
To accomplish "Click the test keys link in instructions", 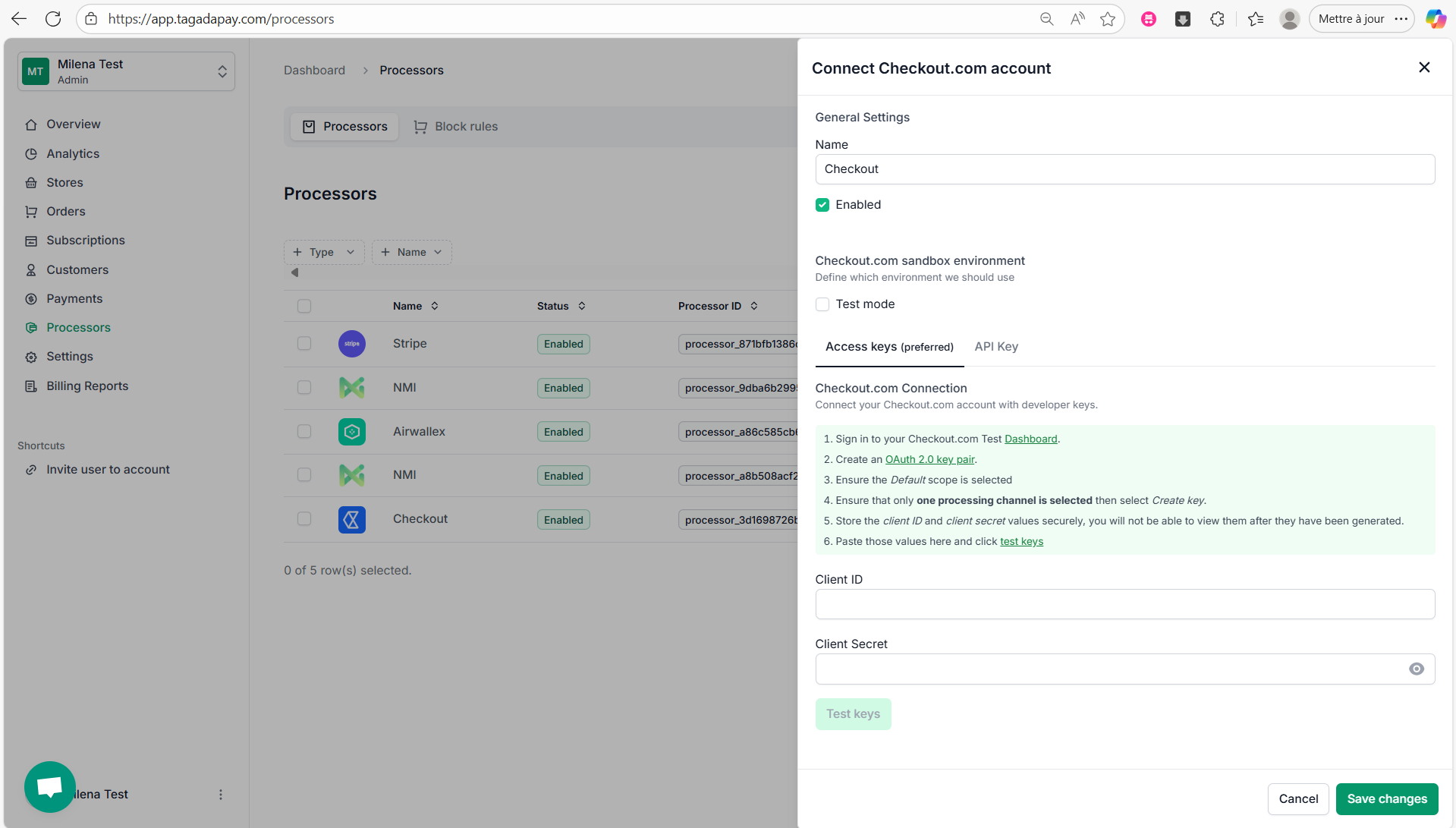I will click(1021, 542).
